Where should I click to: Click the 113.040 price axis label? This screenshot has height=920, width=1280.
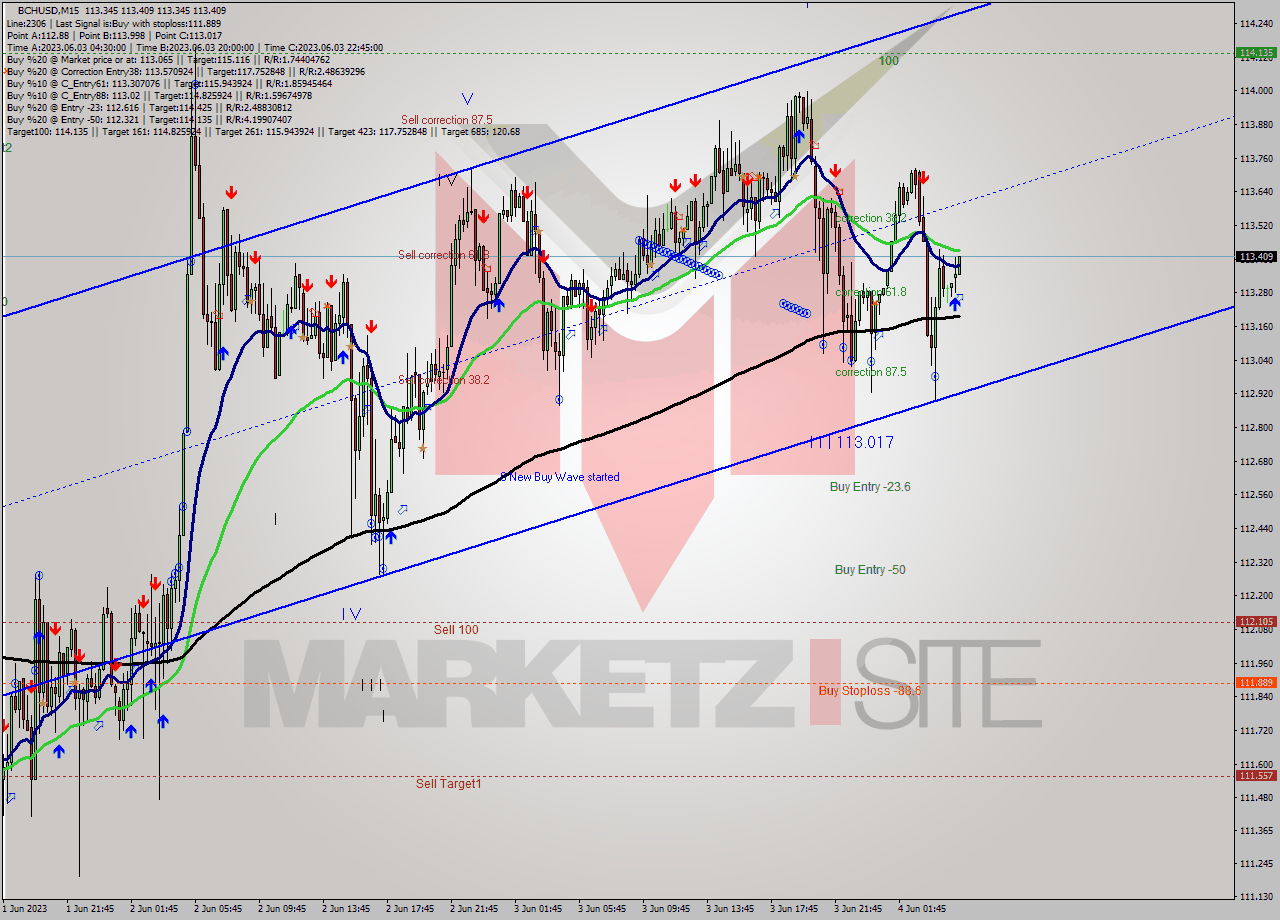[x=1255, y=360]
